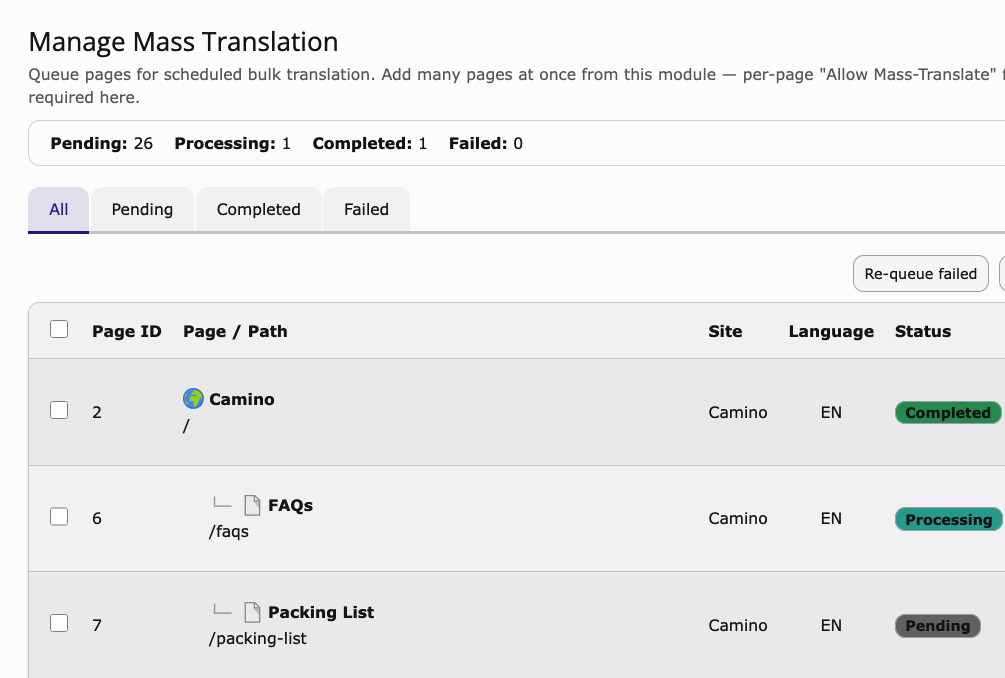This screenshot has height=678, width=1005.
Task: Click the Camino page title
Action: [x=242, y=399]
